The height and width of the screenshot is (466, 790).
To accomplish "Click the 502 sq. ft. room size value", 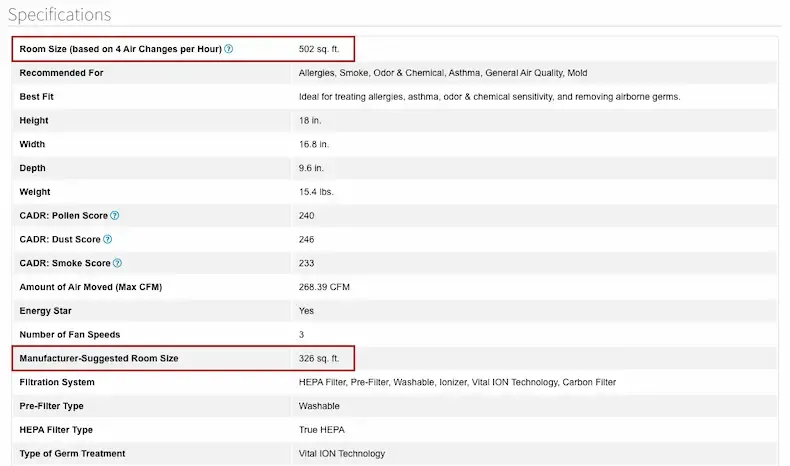I will pos(319,49).
